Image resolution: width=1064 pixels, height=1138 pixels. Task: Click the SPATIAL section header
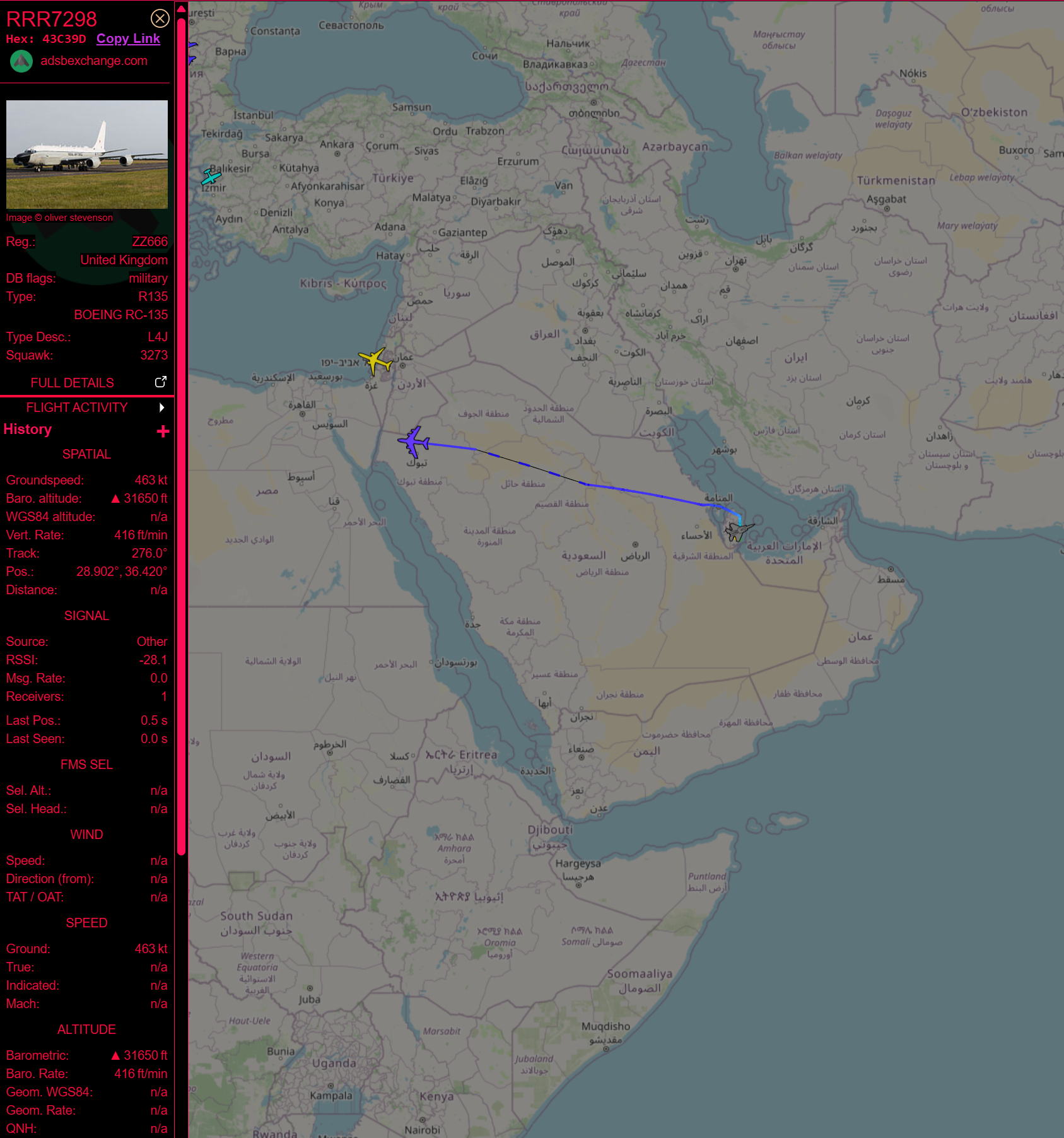pos(86,454)
